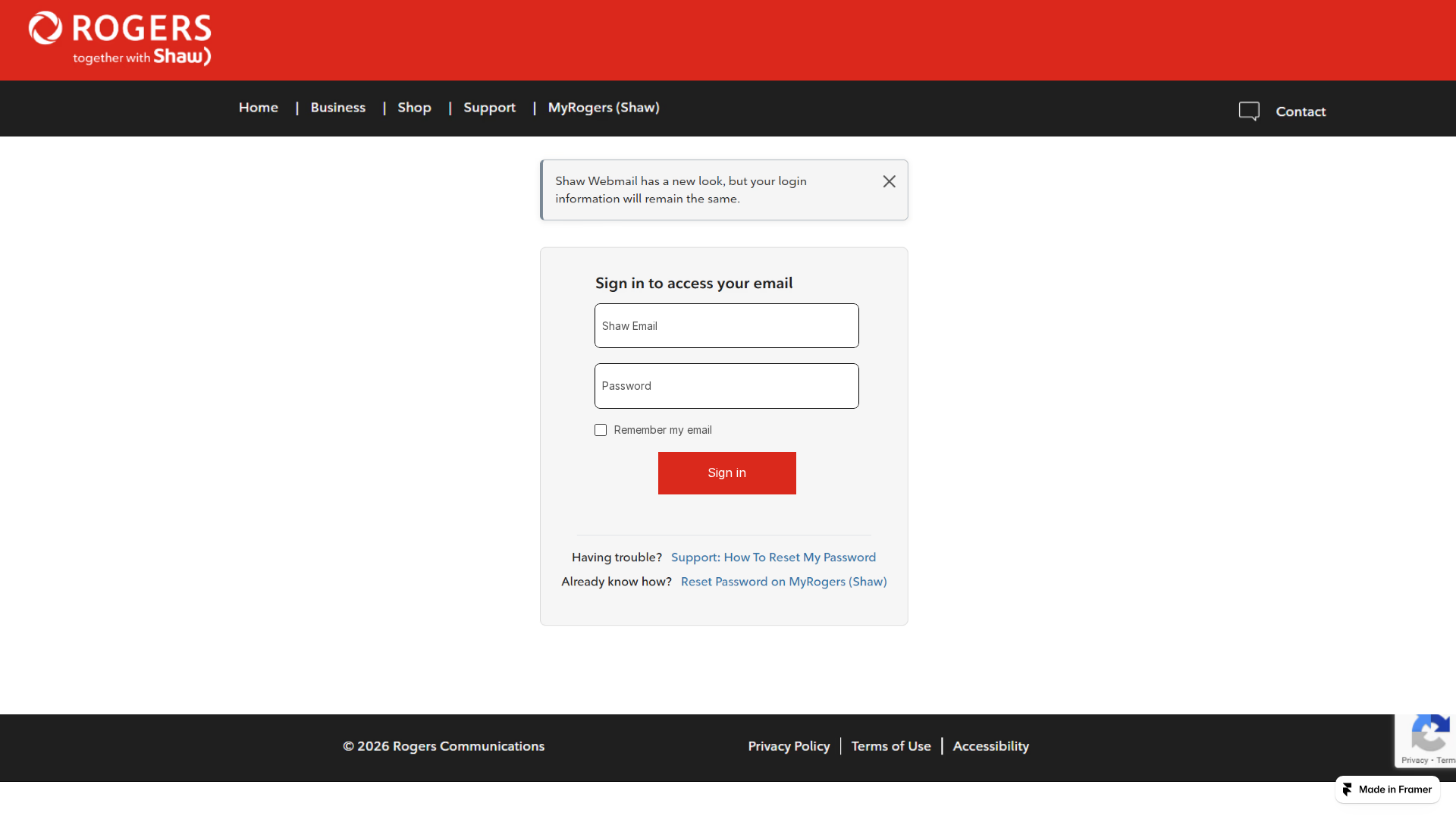Open the Business nav item
The width and height of the screenshot is (1456, 819).
click(338, 108)
